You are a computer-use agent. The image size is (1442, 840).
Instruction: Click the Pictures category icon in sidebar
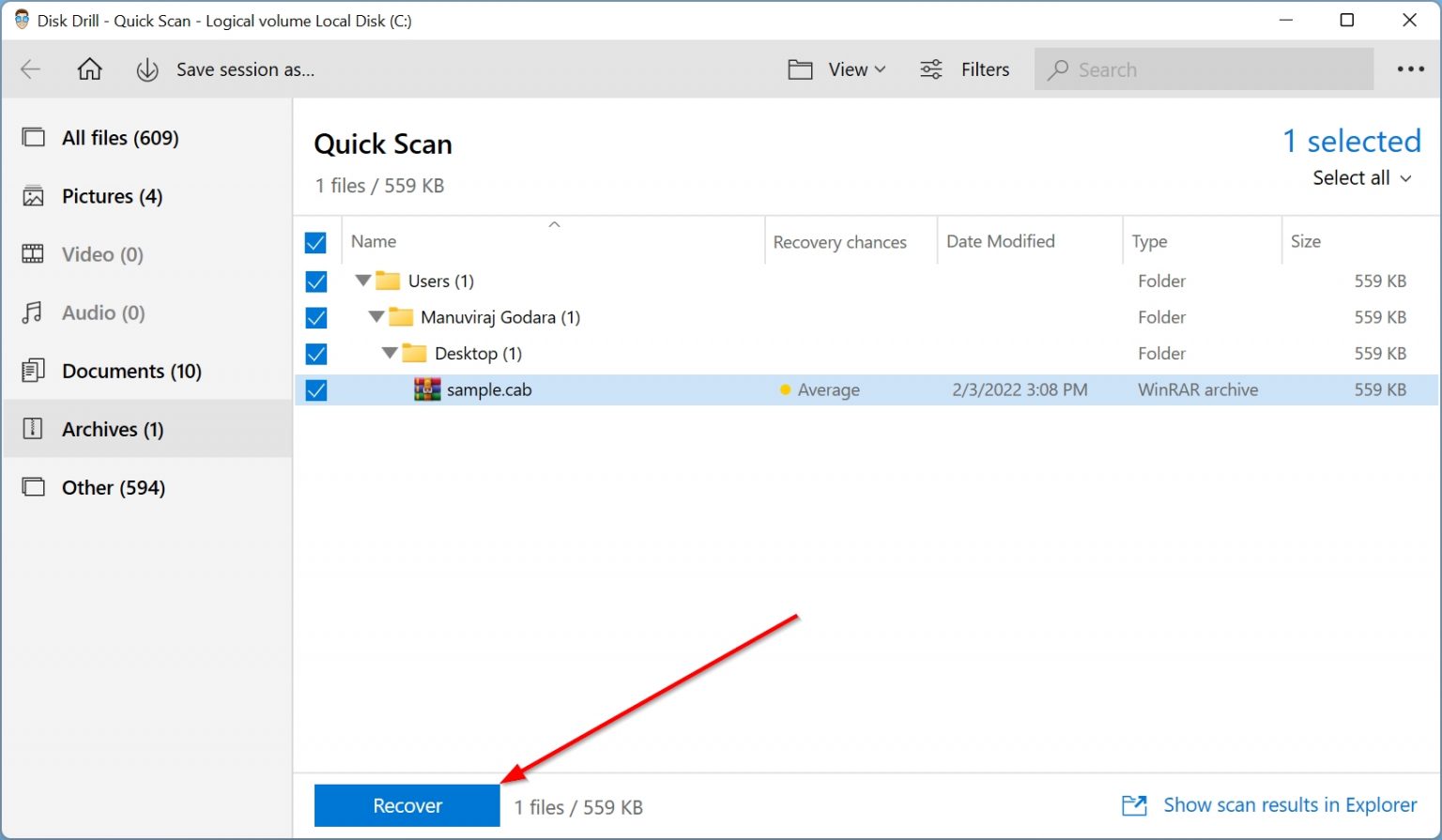pyautogui.click(x=33, y=196)
